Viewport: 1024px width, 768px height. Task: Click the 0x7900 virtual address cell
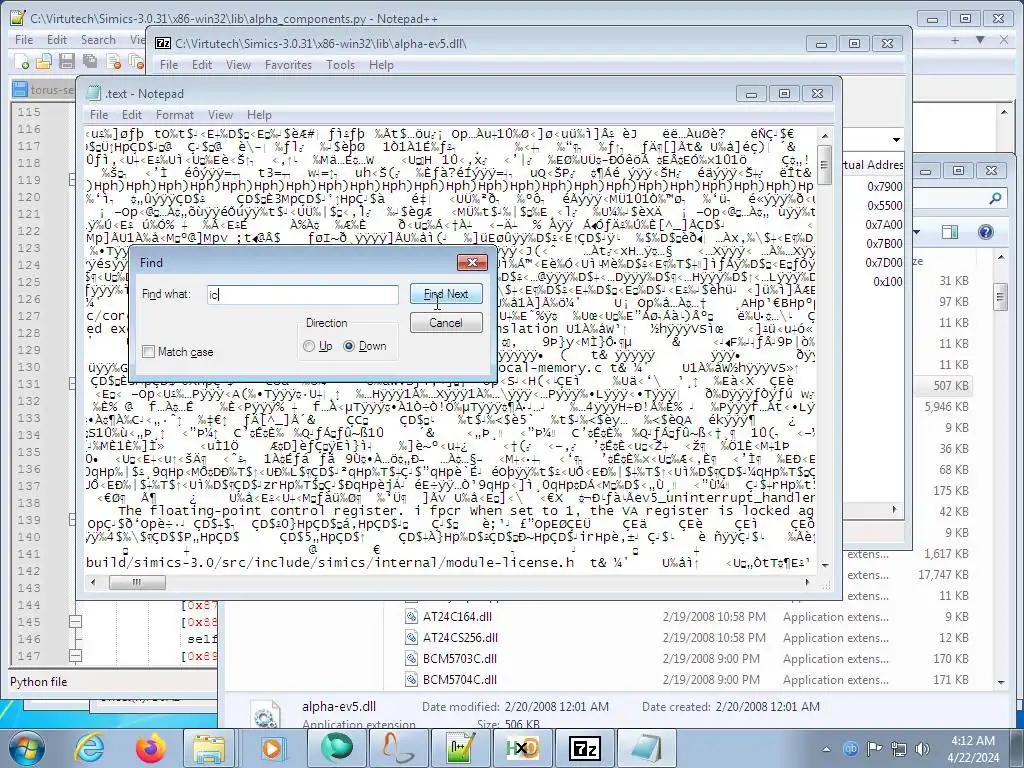point(884,187)
